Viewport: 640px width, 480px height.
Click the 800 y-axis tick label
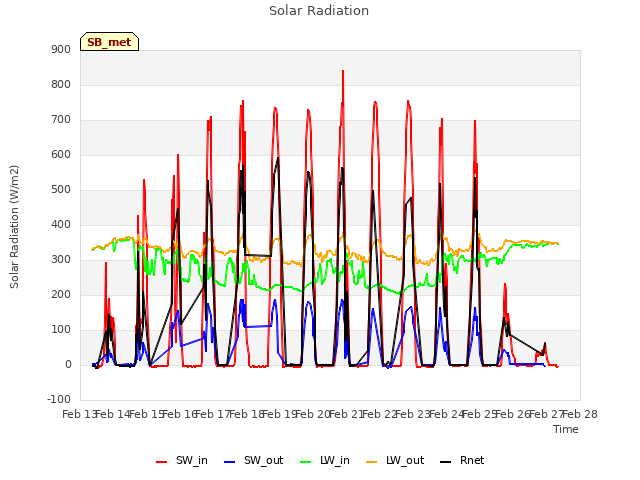coord(61,84)
